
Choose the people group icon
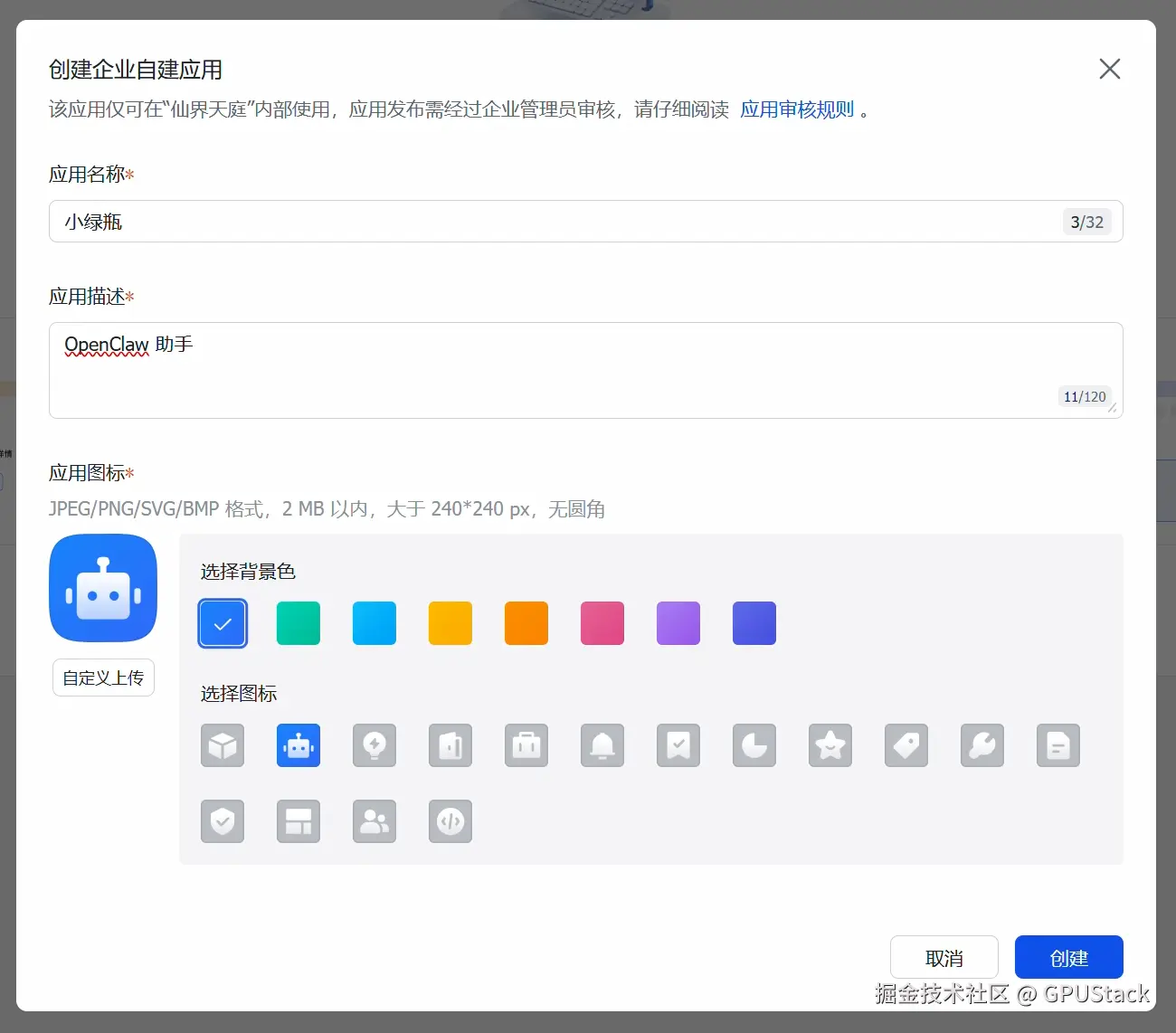point(375,821)
